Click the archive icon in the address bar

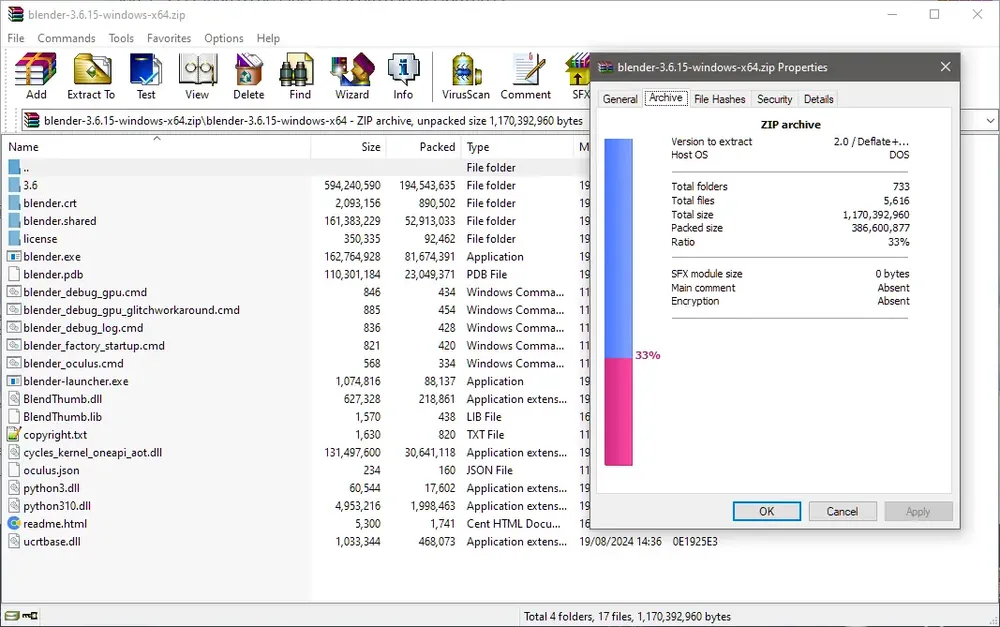tap(31, 120)
